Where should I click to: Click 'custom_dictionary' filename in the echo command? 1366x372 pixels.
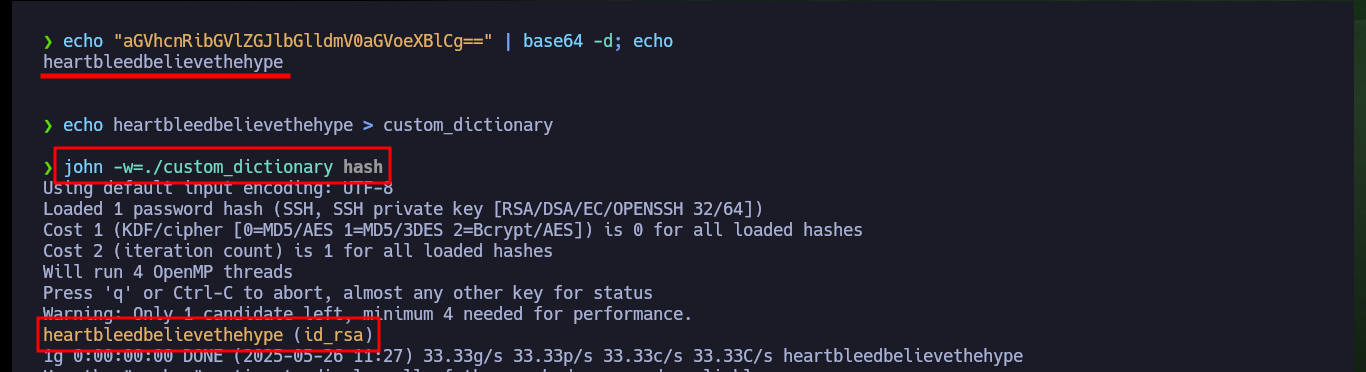click(x=468, y=125)
